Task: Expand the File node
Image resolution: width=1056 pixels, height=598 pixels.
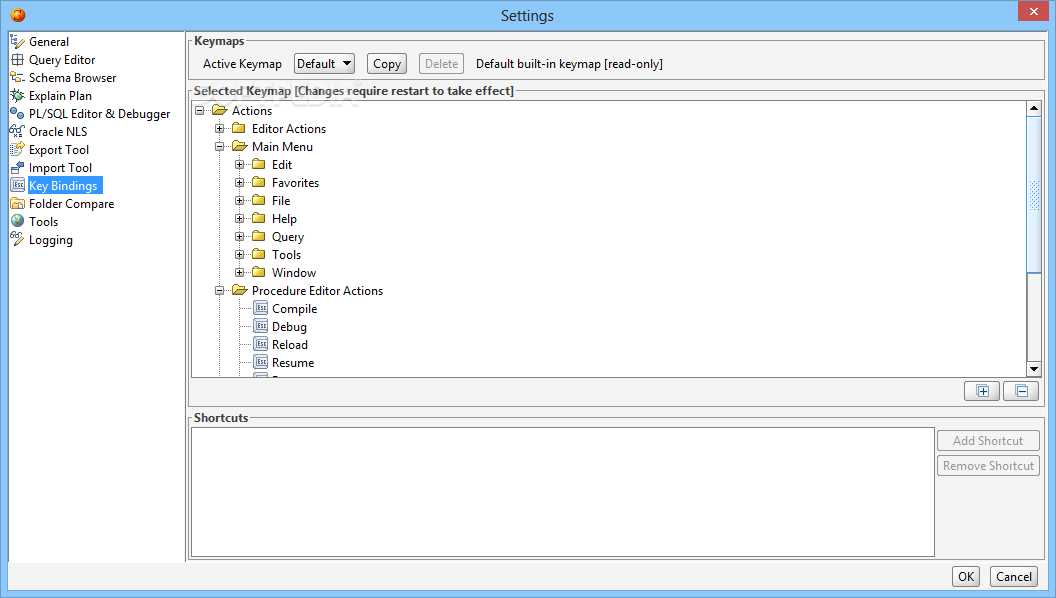Action: click(239, 201)
